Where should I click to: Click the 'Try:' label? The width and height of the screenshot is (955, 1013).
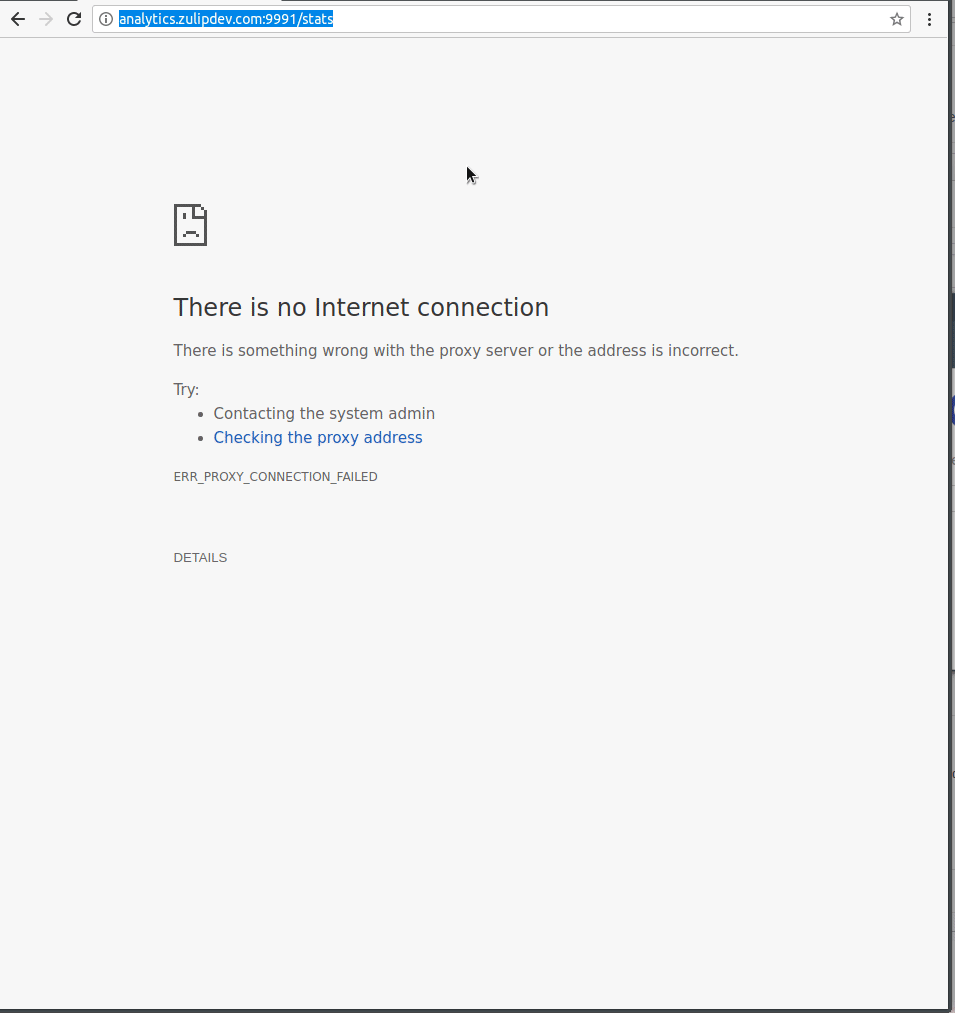[186, 390]
